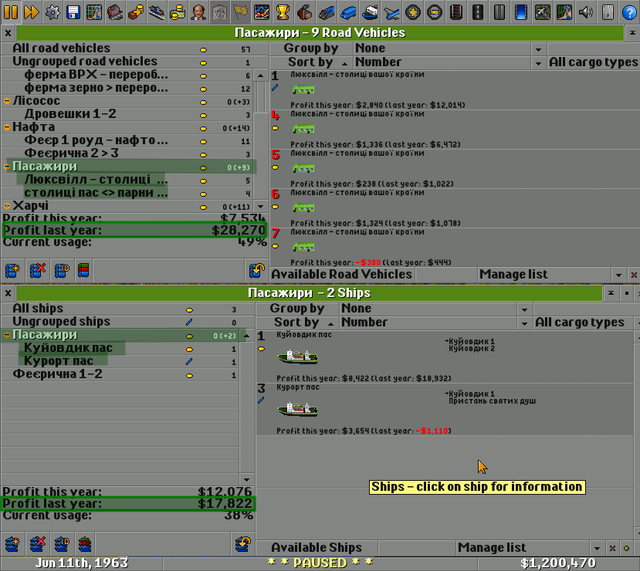Viewport: 640px width, 571px height.
Task: Open Manage list dropdown for road vehicles
Action: pyautogui.click(x=551, y=274)
